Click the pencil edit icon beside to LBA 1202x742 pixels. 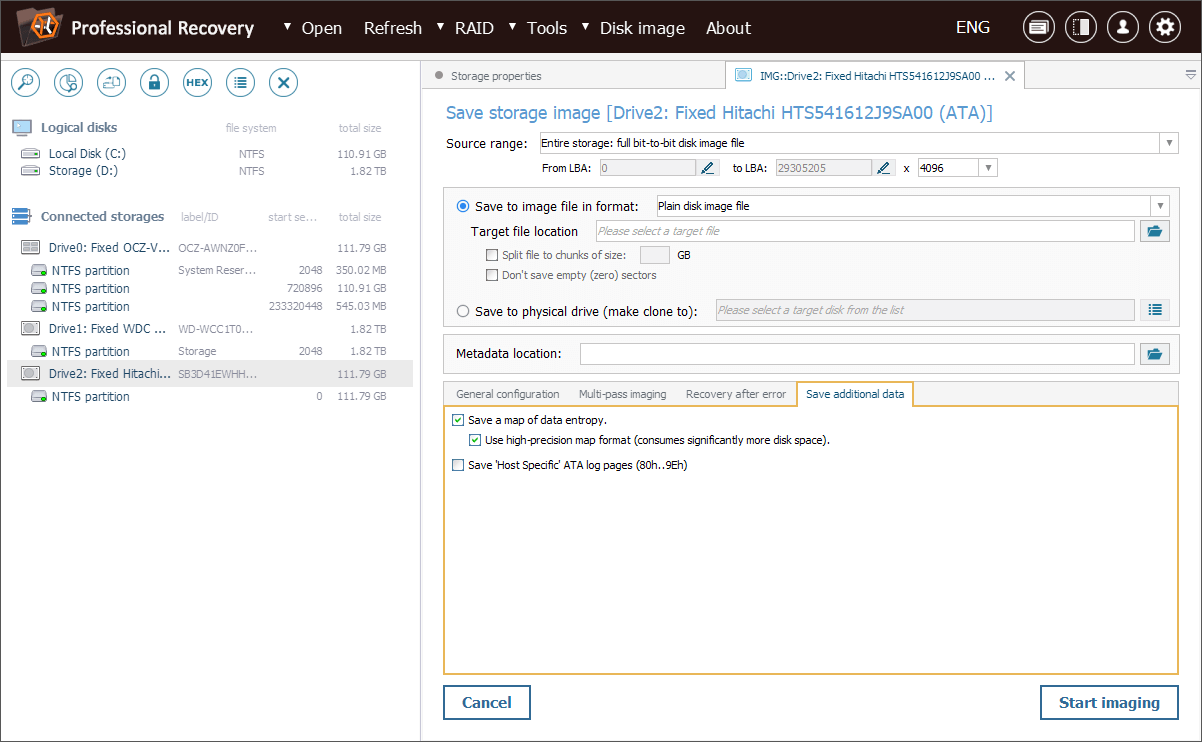pyautogui.click(x=883, y=168)
